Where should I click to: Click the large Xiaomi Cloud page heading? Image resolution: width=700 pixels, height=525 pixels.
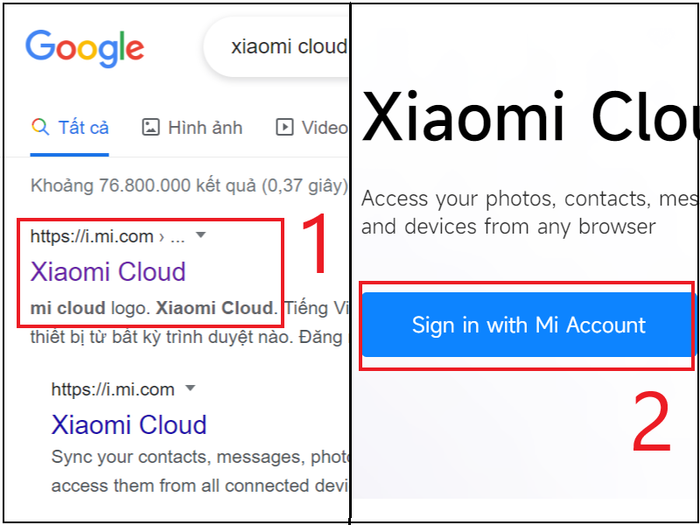coord(530,117)
